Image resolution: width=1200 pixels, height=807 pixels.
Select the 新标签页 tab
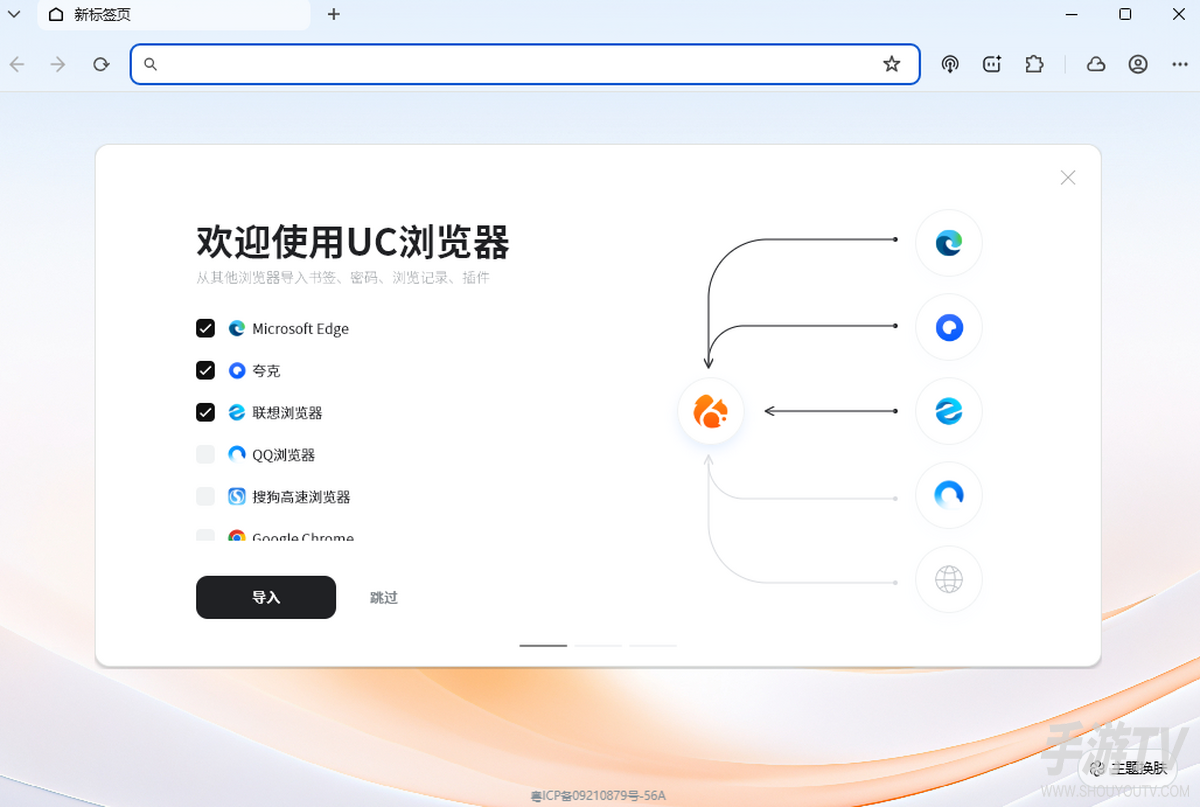tap(173, 15)
